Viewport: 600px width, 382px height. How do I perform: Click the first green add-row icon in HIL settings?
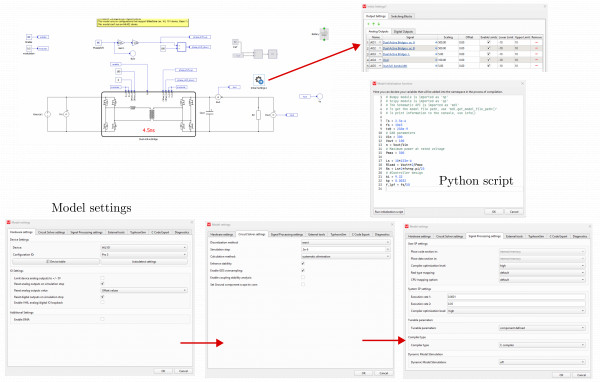369,24
